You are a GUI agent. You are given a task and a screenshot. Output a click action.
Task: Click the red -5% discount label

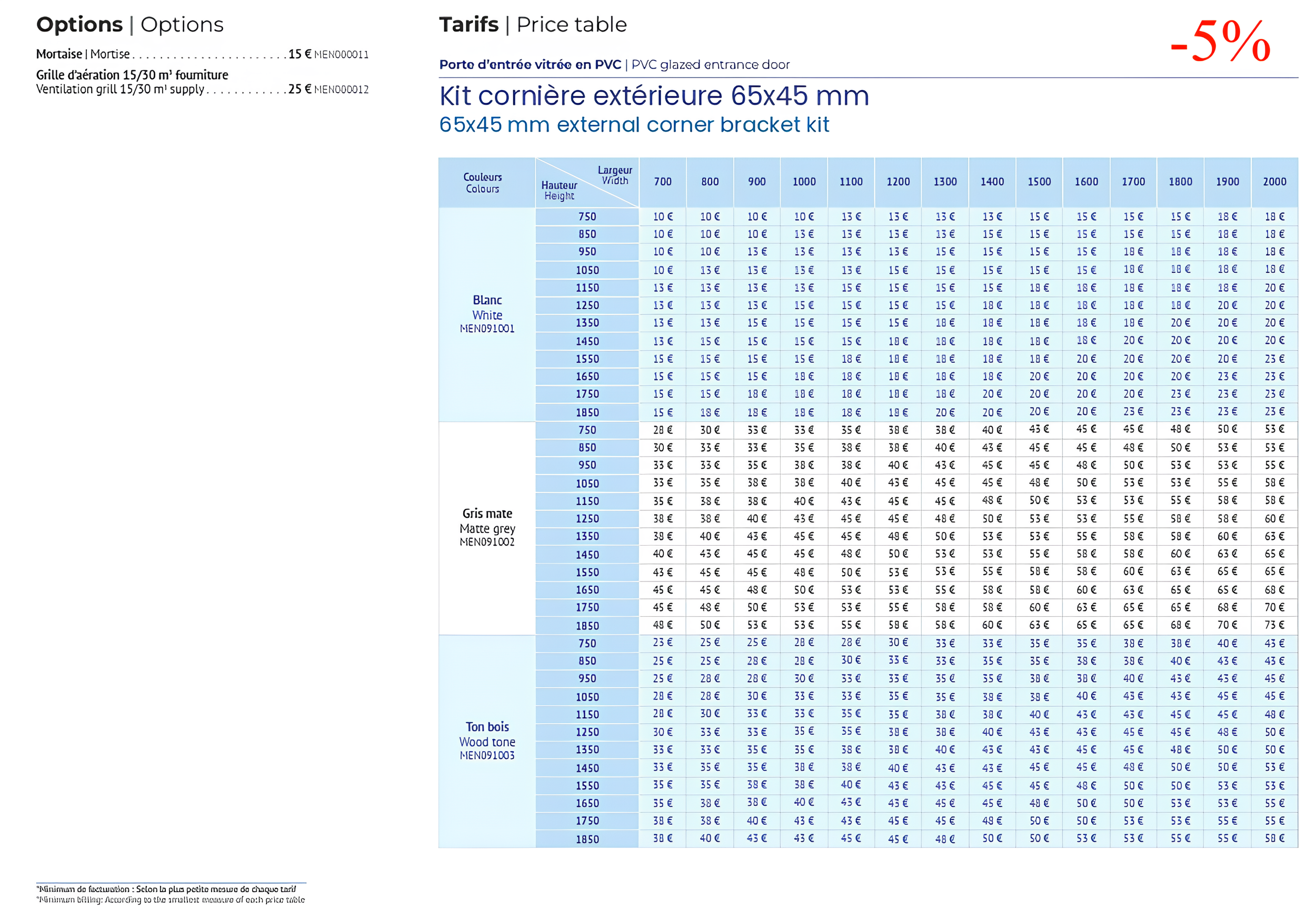(x=1220, y=41)
